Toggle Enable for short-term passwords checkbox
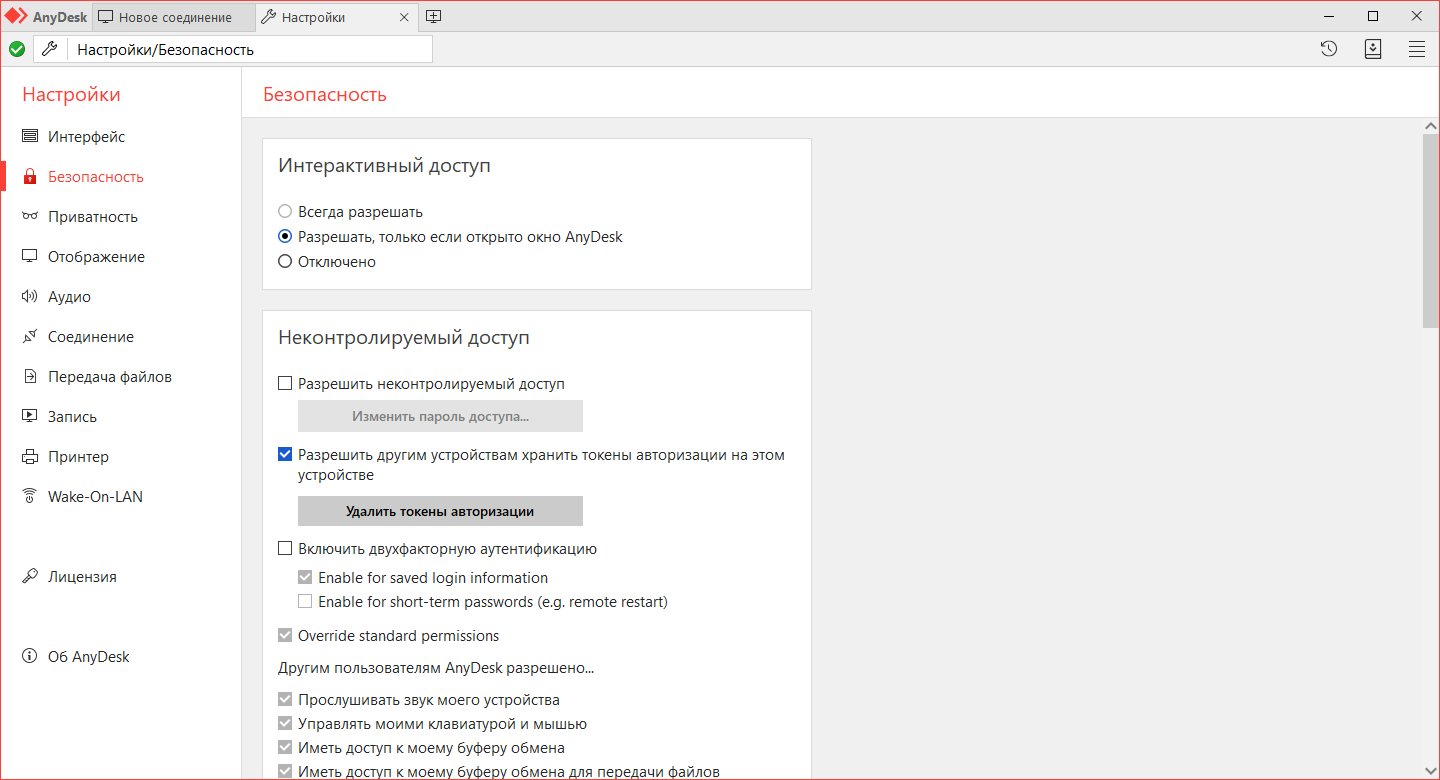Image resolution: width=1440 pixels, height=780 pixels. (x=305, y=602)
